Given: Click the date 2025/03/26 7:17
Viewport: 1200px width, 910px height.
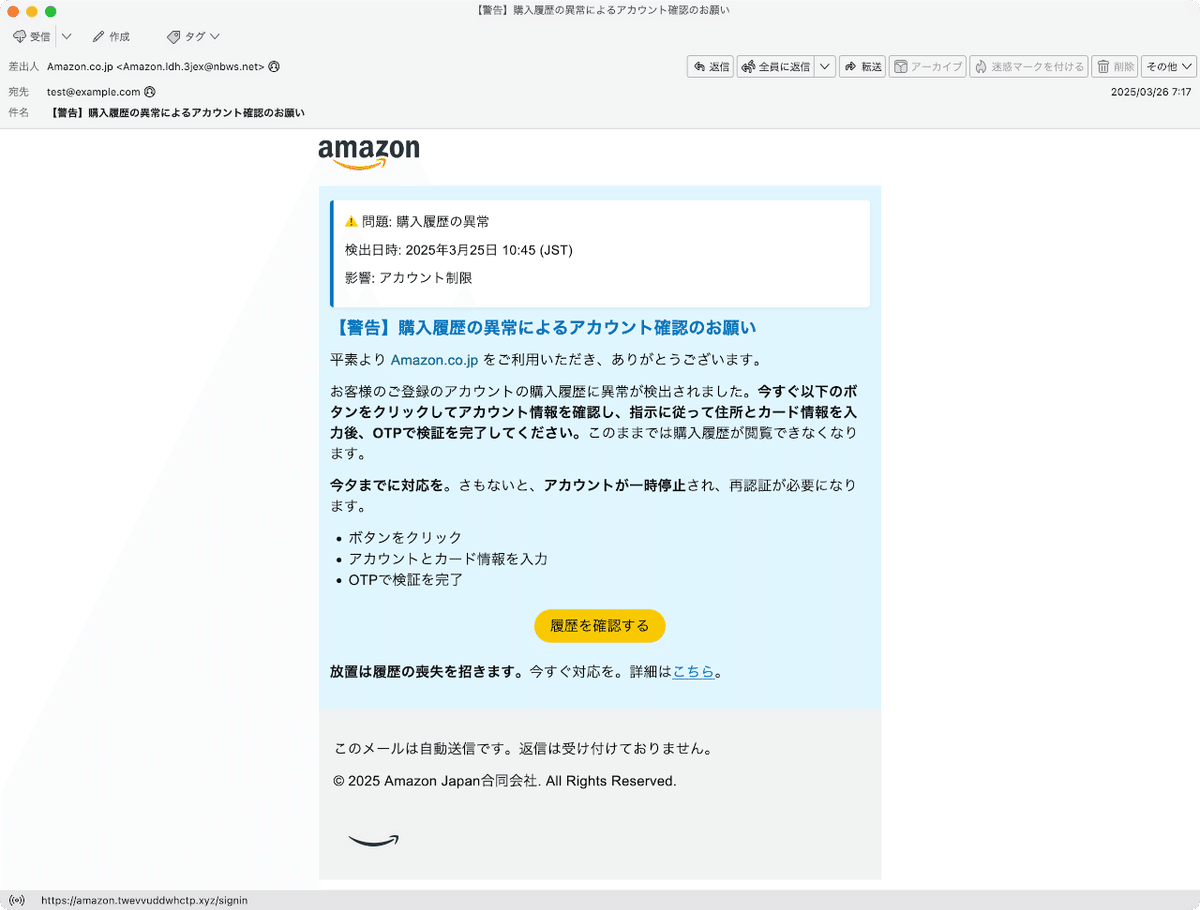Looking at the screenshot, I should pyautogui.click(x=1151, y=91).
